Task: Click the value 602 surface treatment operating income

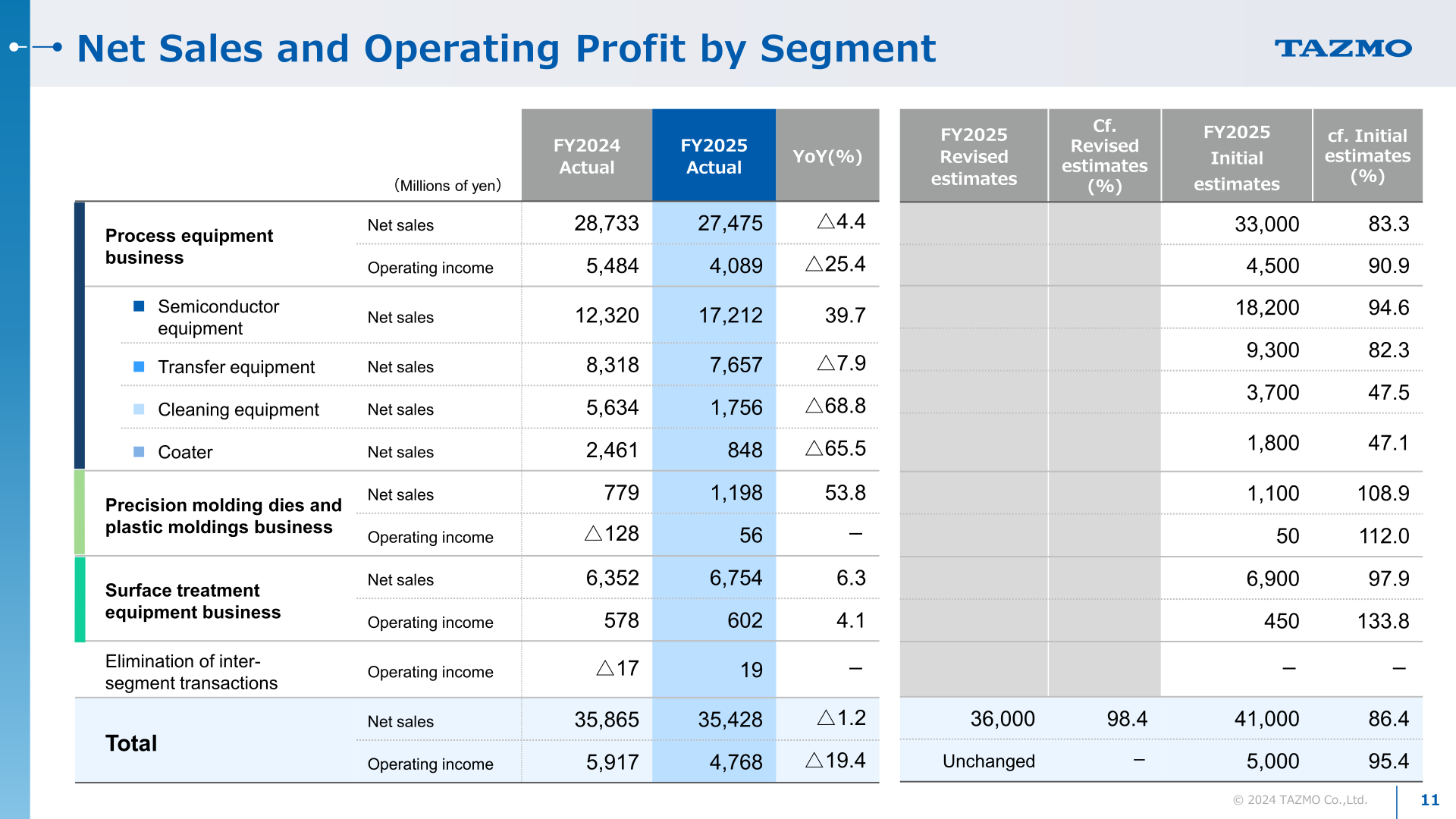Action: [745, 620]
